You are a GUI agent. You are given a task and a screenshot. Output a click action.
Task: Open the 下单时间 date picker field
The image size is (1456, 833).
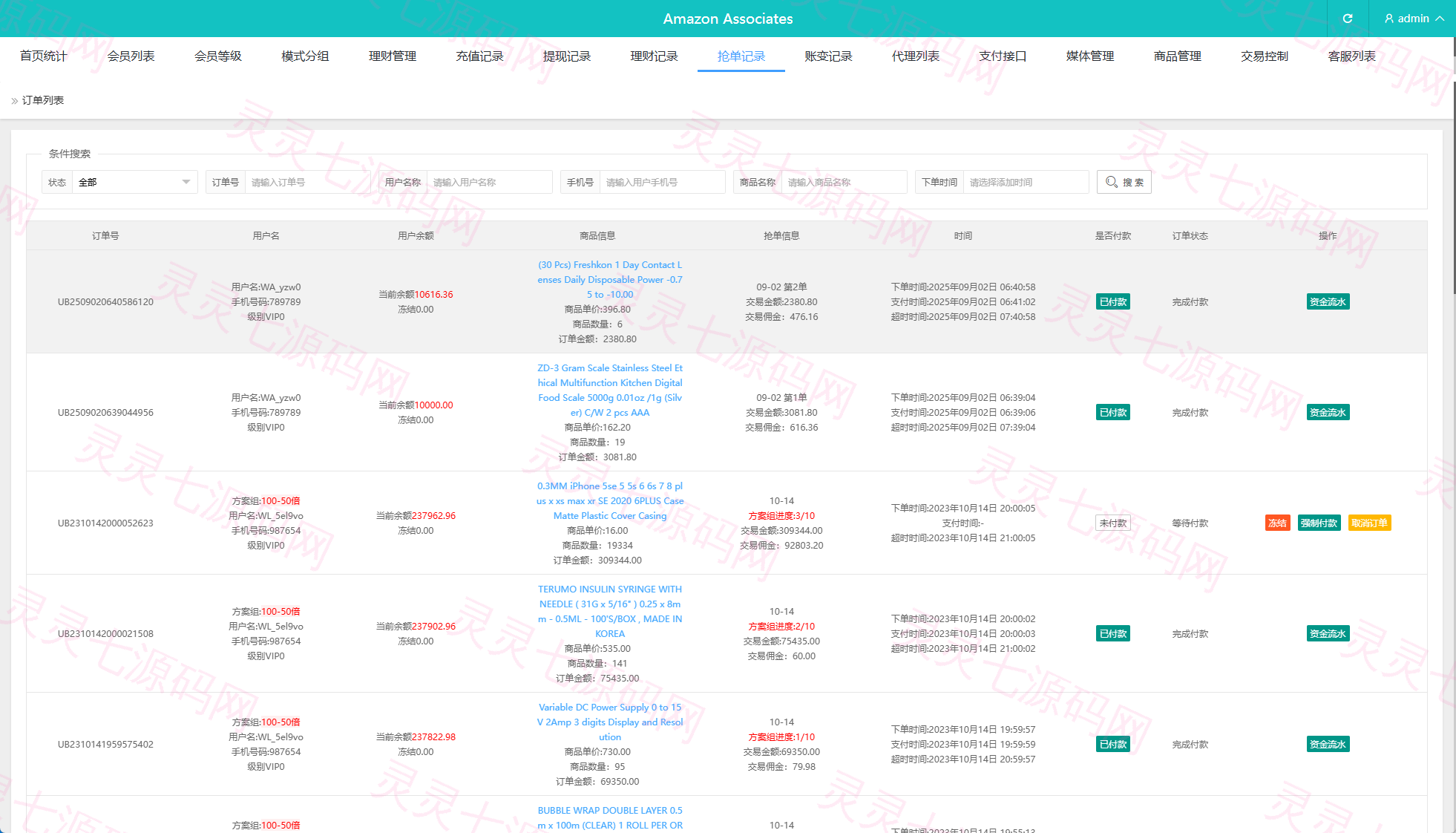click(1026, 182)
